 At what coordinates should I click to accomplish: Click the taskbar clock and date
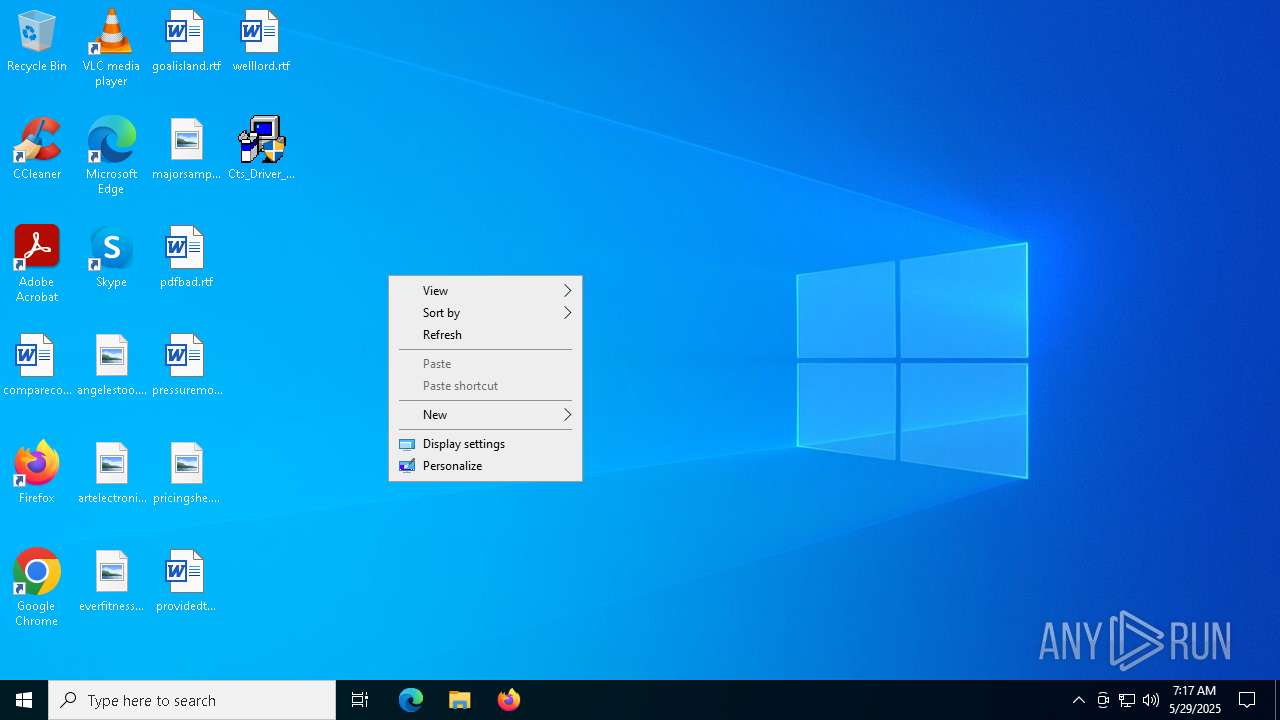(x=1195, y=700)
